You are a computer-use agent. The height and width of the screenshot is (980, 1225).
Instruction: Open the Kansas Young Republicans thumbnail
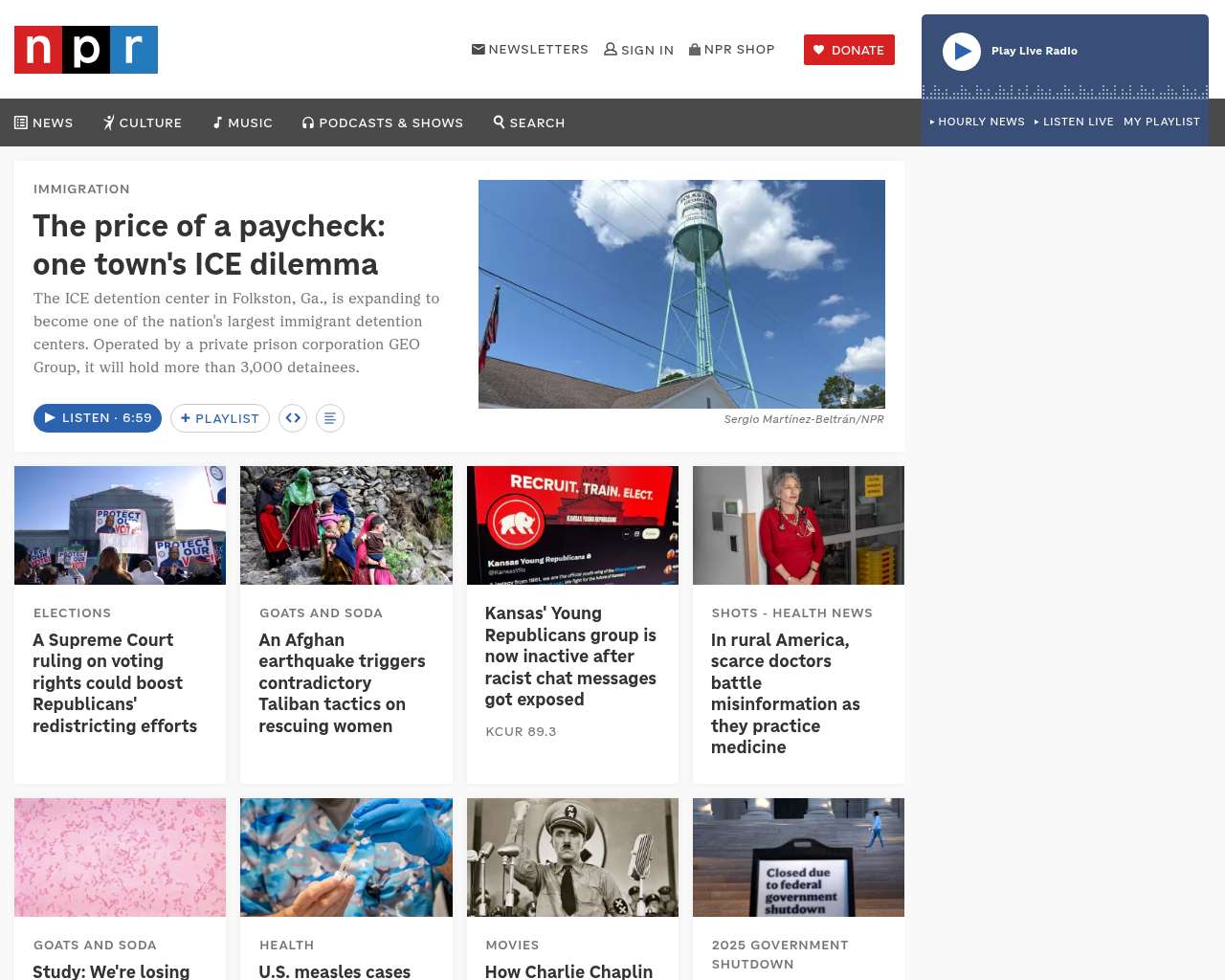tap(572, 525)
